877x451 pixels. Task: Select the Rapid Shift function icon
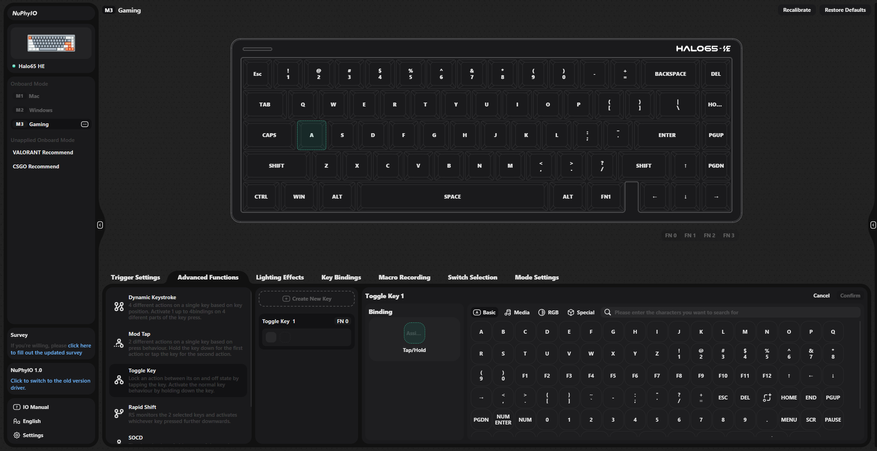[x=119, y=413]
